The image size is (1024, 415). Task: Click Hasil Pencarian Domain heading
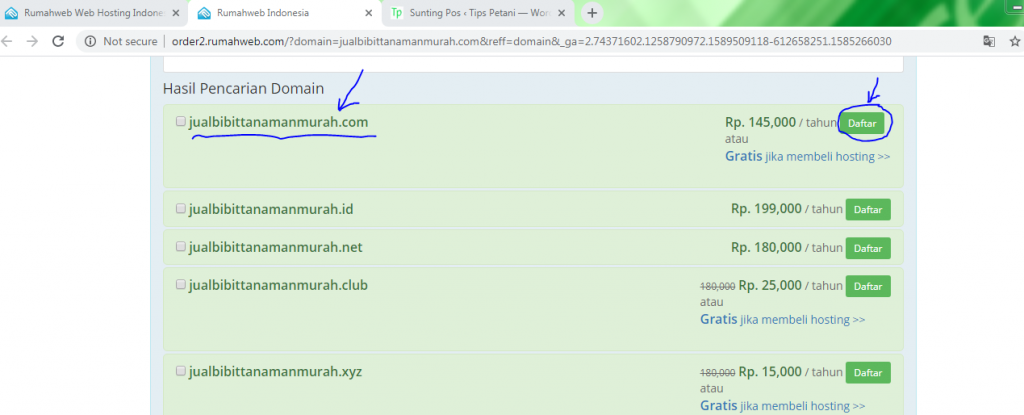(x=243, y=88)
